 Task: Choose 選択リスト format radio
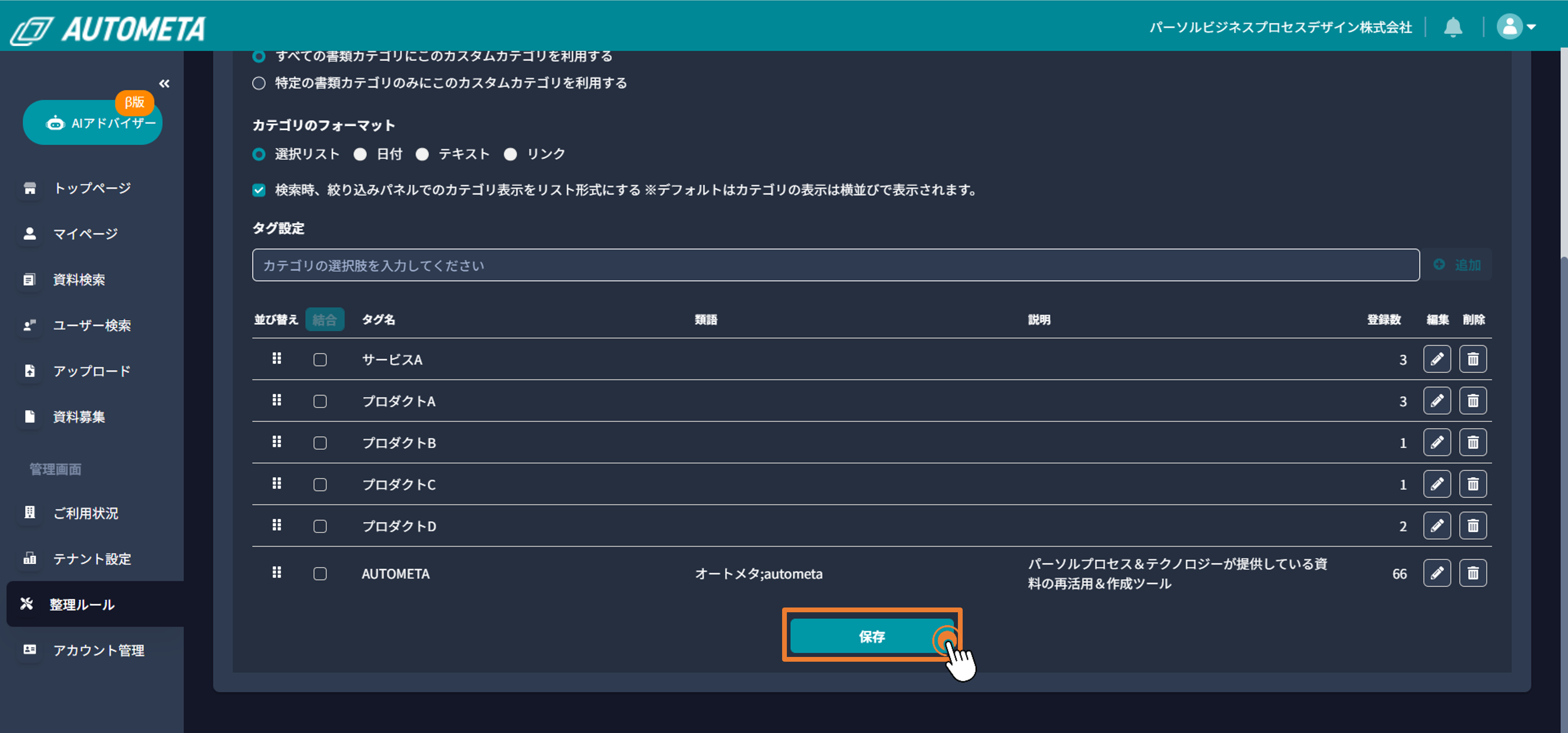point(258,154)
